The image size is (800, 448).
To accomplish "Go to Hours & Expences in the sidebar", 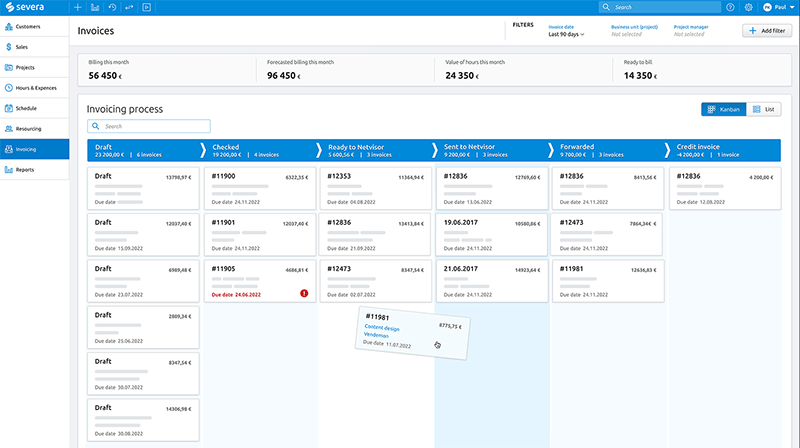I will pyautogui.click(x=34, y=88).
